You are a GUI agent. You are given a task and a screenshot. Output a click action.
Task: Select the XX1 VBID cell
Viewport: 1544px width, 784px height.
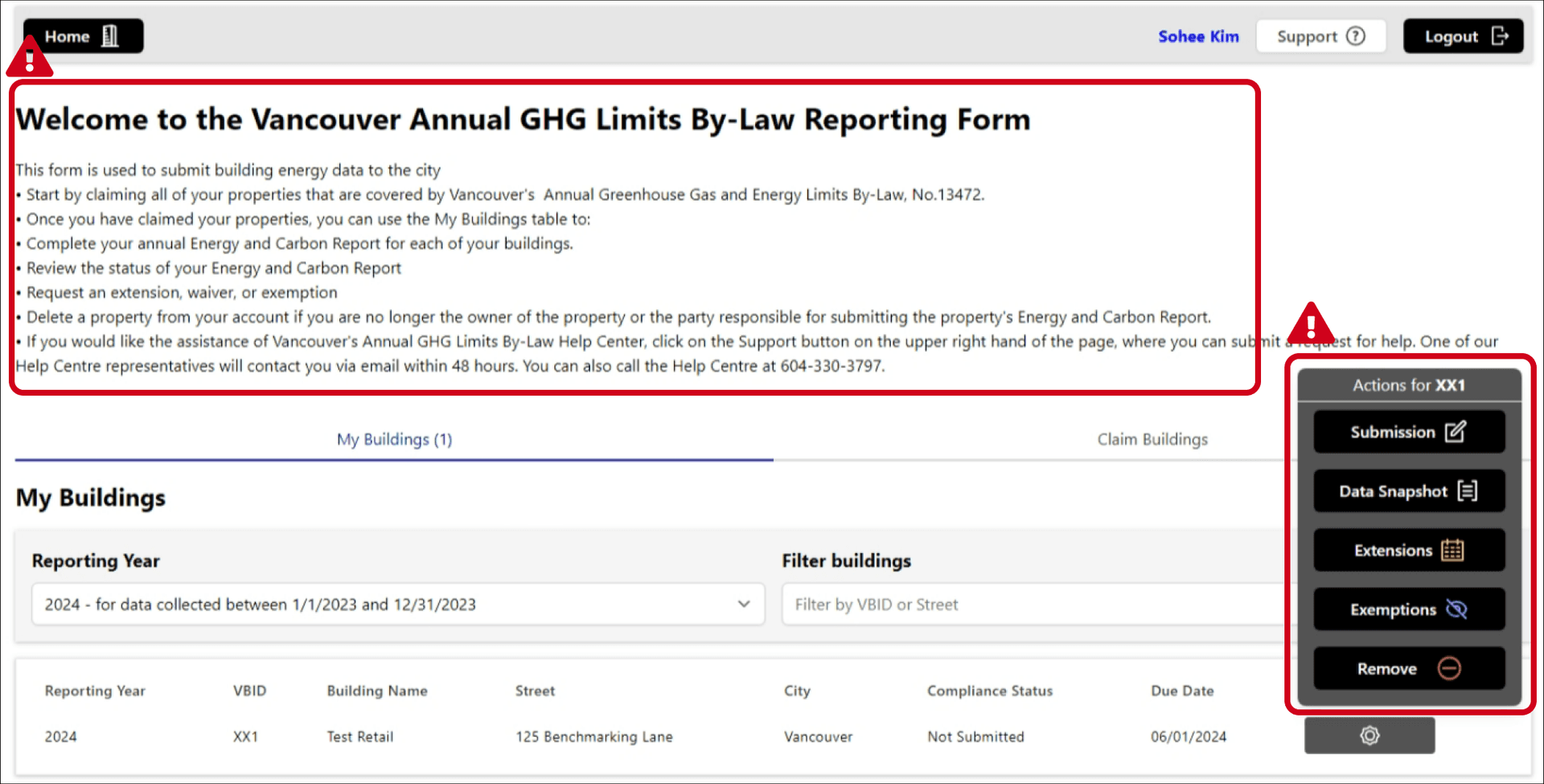(x=245, y=737)
